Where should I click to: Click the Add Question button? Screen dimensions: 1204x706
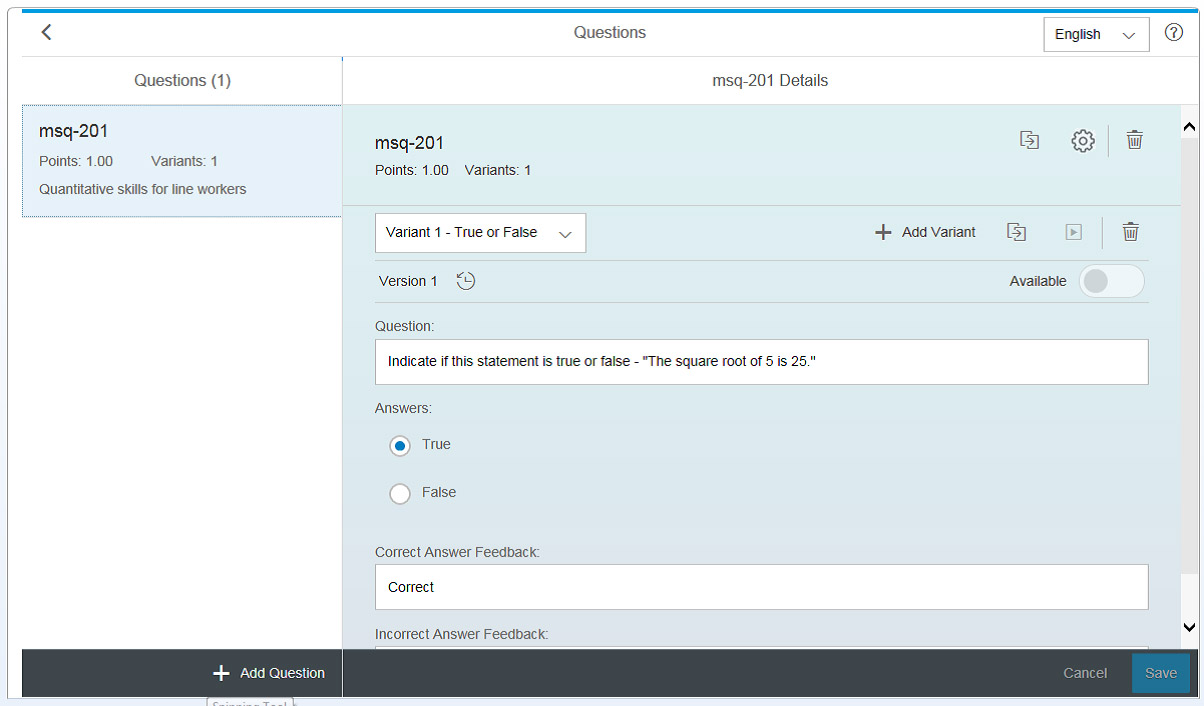click(x=269, y=673)
